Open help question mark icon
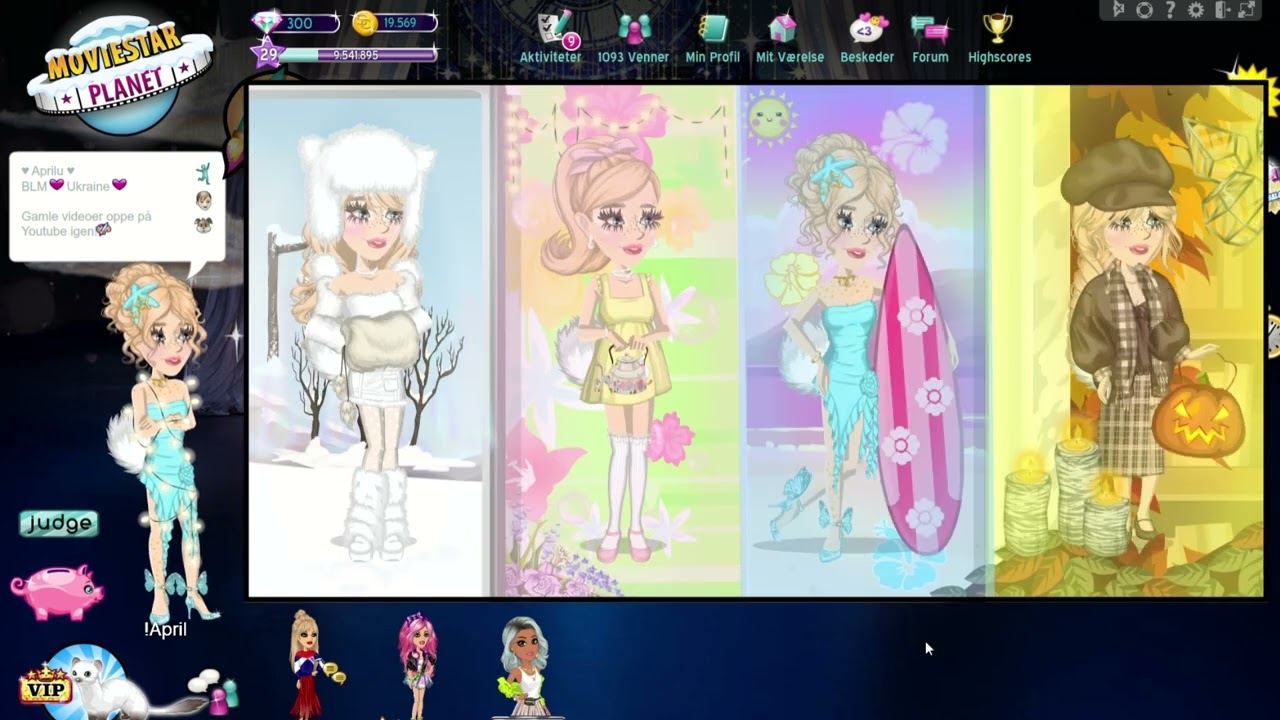Viewport: 1280px width, 720px height. point(1170,10)
